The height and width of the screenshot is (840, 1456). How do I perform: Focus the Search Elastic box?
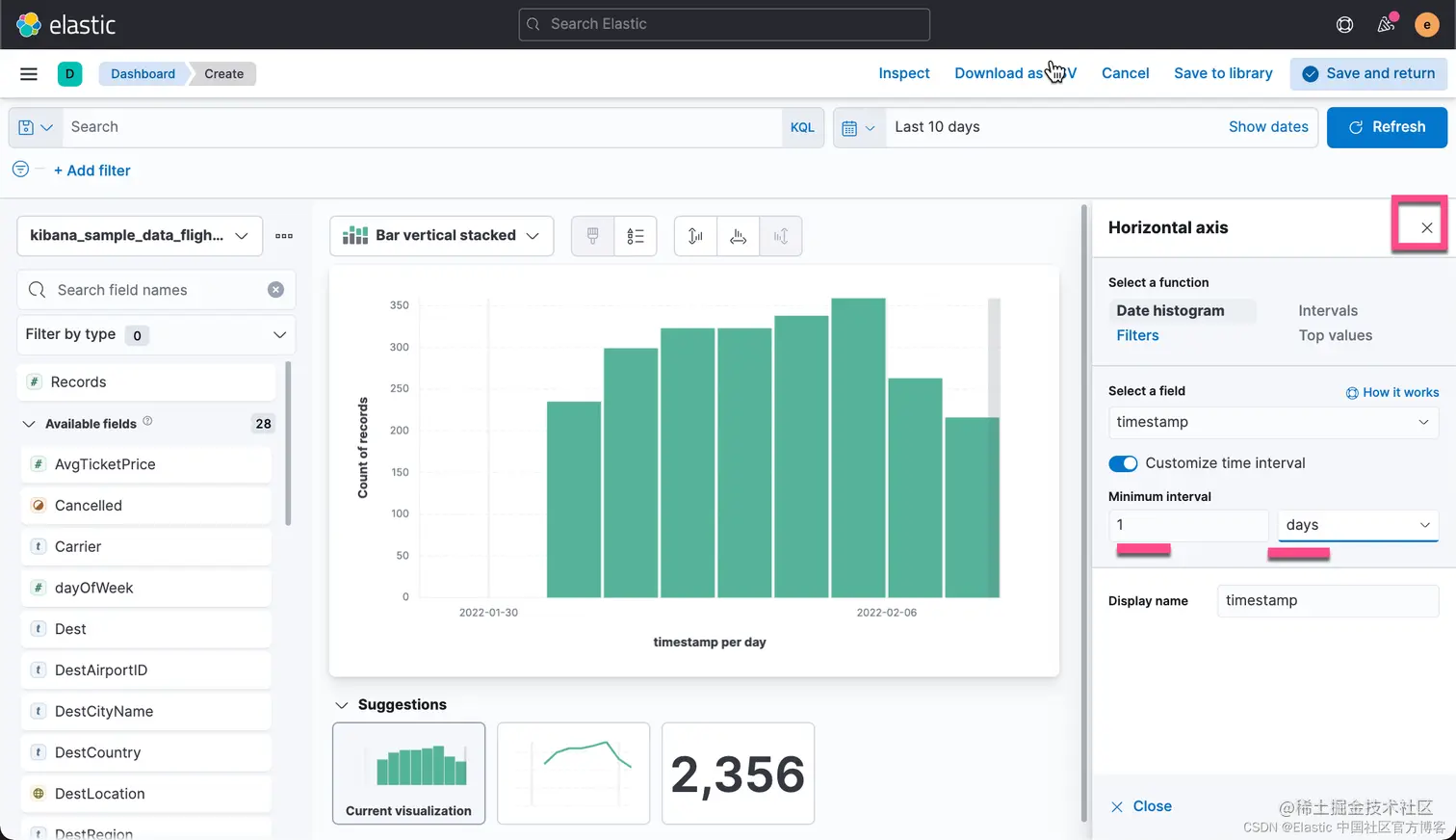tap(724, 24)
